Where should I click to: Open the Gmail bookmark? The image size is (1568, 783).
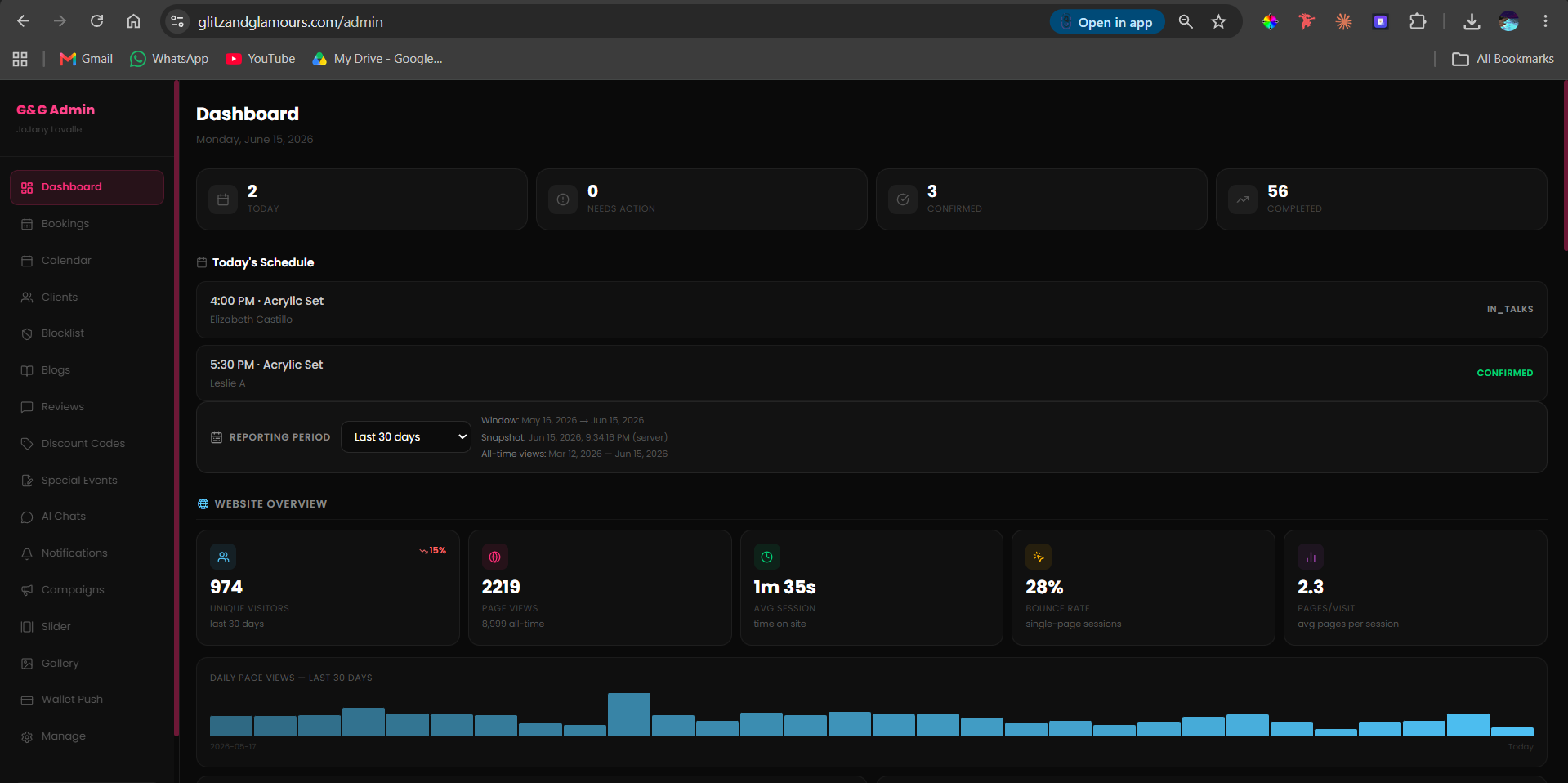[86, 59]
